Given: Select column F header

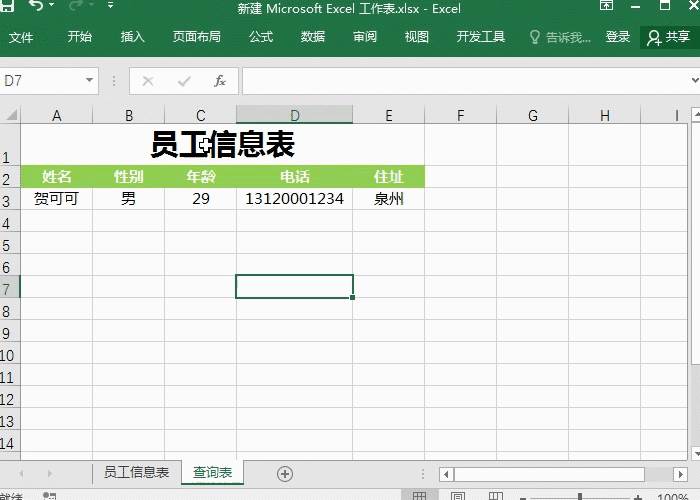Looking at the screenshot, I should pyautogui.click(x=460, y=115).
